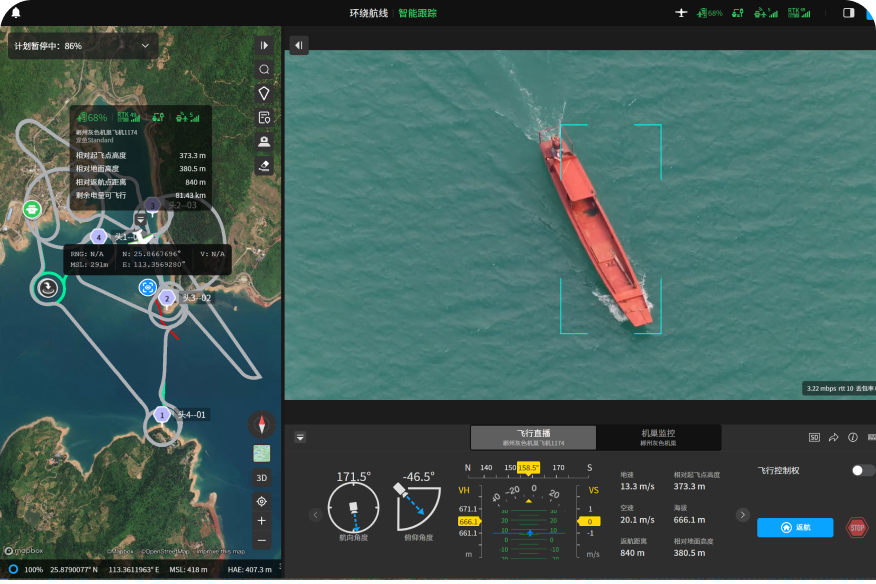This screenshot has height=584, width=876.
Task: Open the 机巢监控 tab
Action: [x=658, y=437]
